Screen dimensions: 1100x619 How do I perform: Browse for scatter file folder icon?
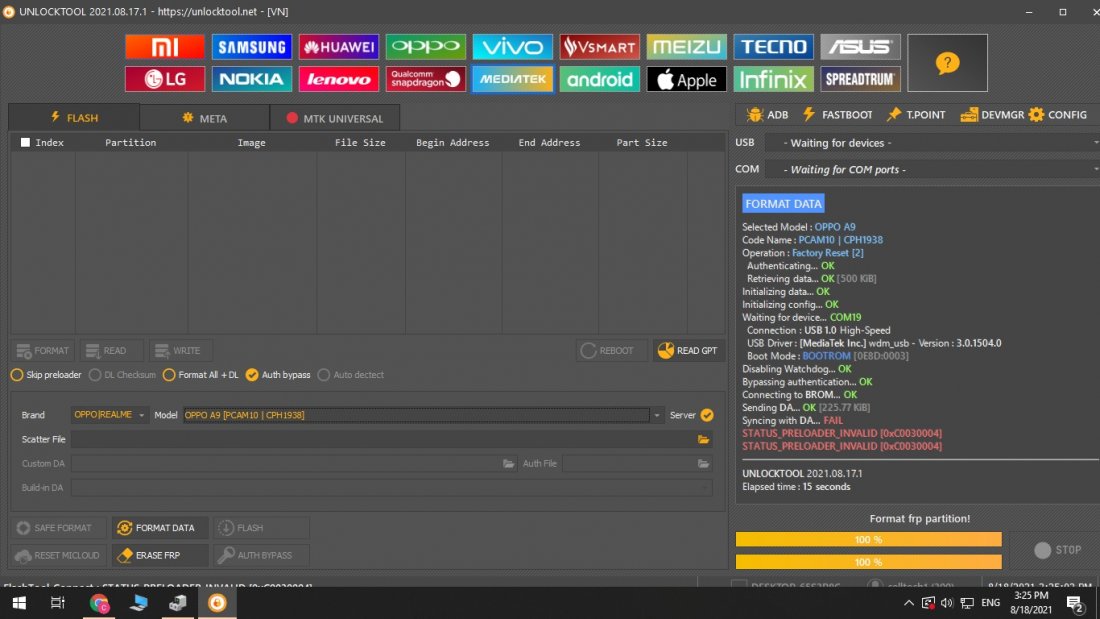click(704, 439)
